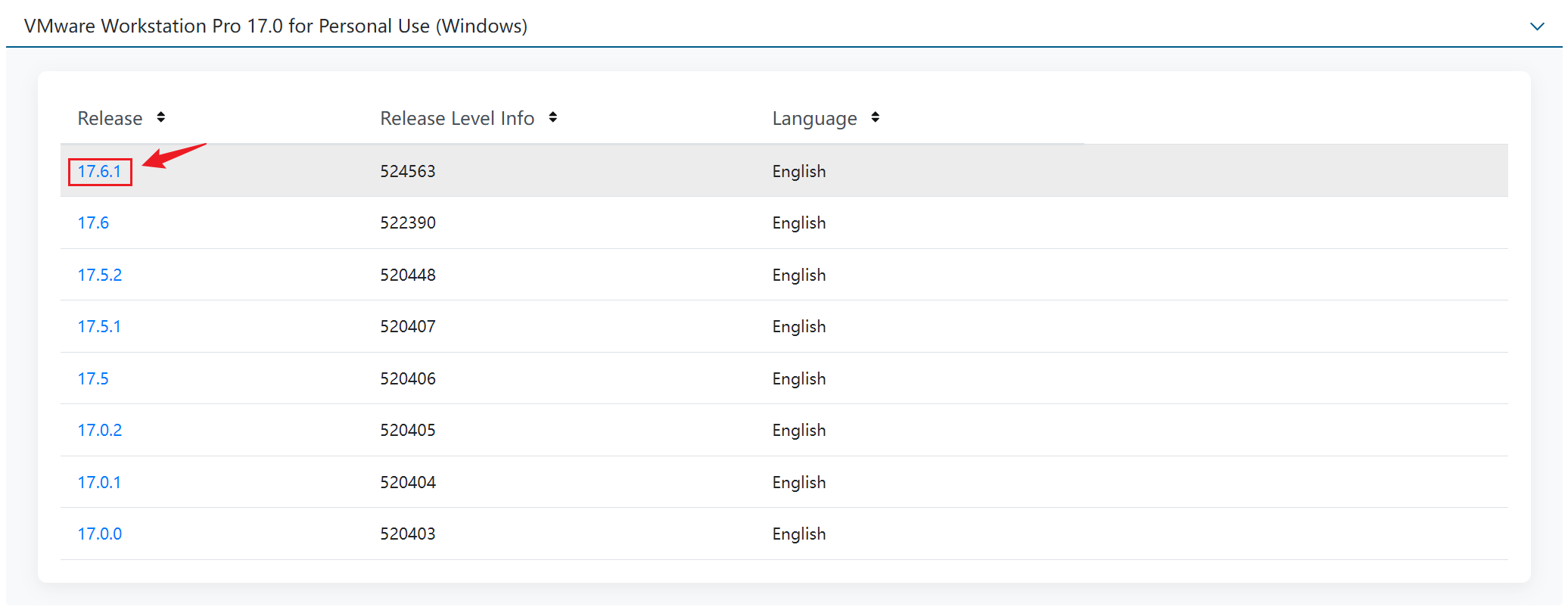This screenshot has height=610, width=1568.
Task: Open release 17.0.0 link
Action: (x=99, y=534)
